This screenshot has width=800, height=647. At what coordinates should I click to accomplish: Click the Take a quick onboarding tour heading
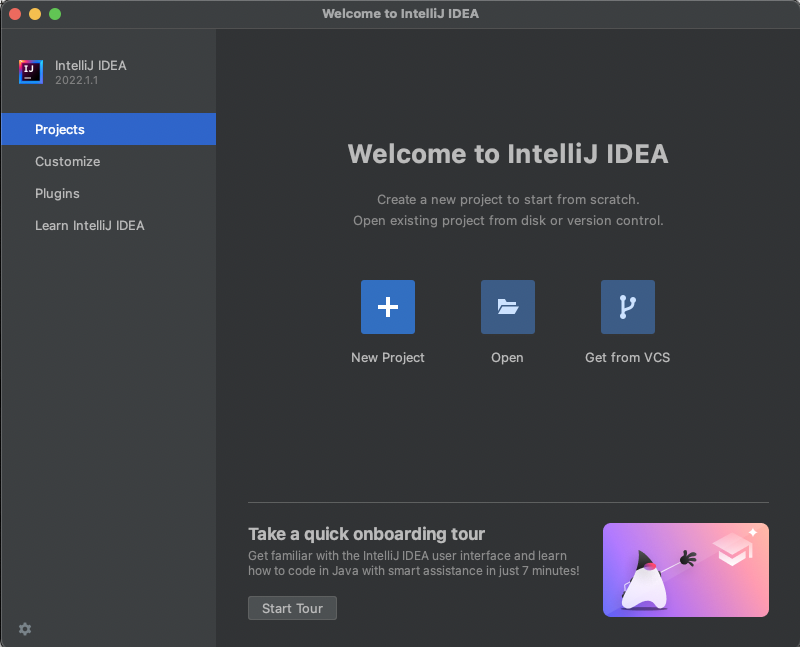pyautogui.click(x=366, y=534)
